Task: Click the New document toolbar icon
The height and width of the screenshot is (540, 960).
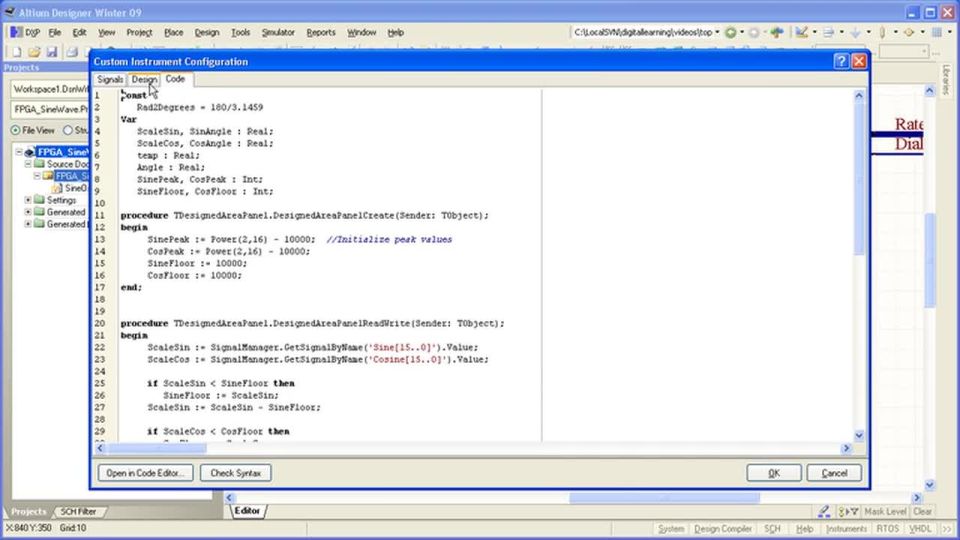Action: tap(17, 53)
